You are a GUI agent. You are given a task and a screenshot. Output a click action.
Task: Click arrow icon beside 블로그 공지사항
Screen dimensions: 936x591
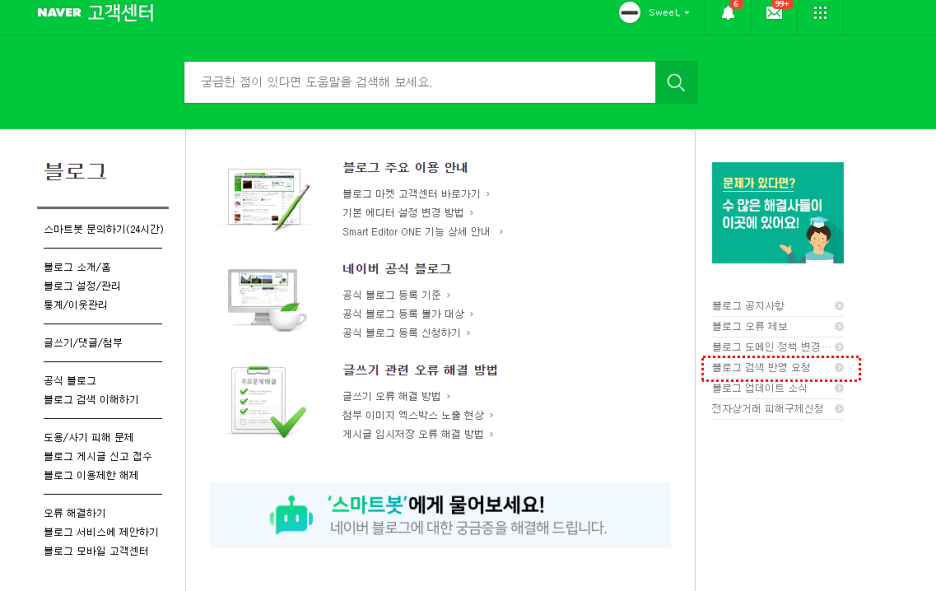[x=839, y=306]
